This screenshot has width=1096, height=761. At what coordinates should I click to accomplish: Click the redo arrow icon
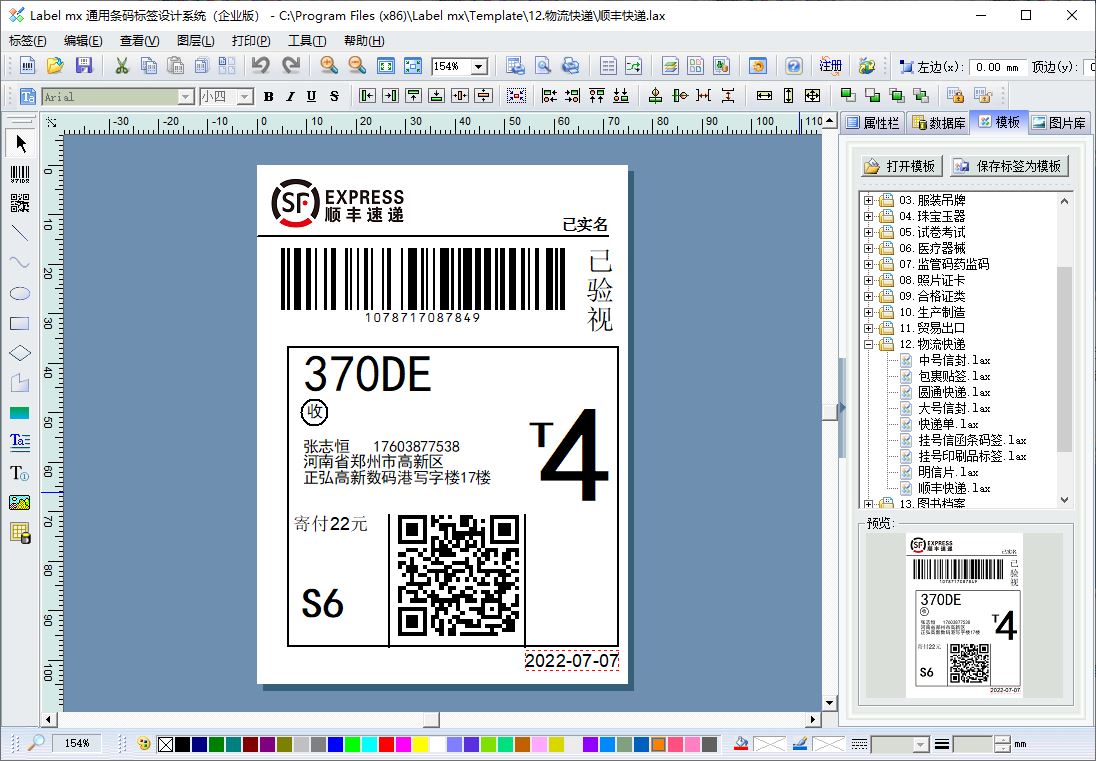tap(291, 66)
